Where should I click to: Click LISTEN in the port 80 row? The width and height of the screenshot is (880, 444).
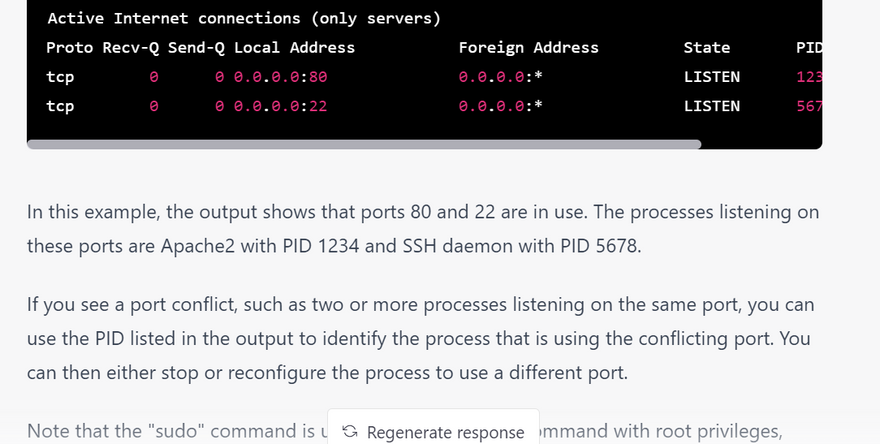point(712,76)
